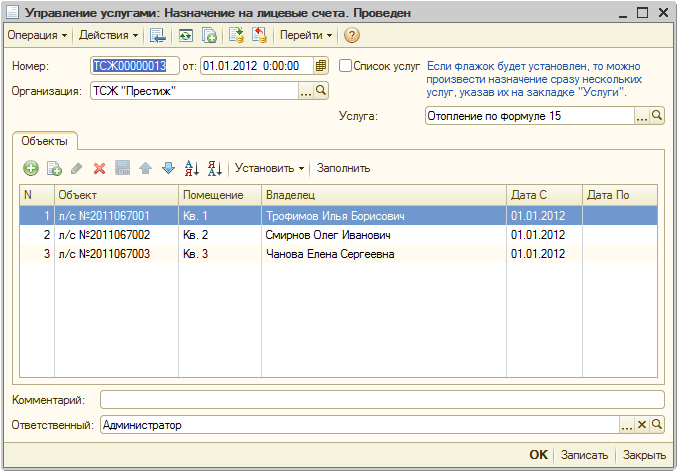Open the magnifier for Ответственный field
Image resolution: width=677 pixels, height=471 pixels.
pos(657,425)
